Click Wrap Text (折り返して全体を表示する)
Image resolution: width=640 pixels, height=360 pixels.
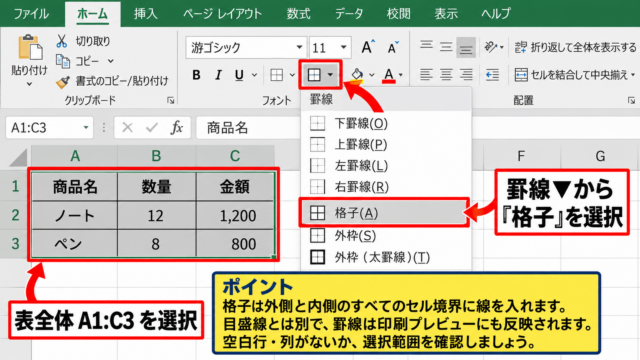(x=575, y=47)
